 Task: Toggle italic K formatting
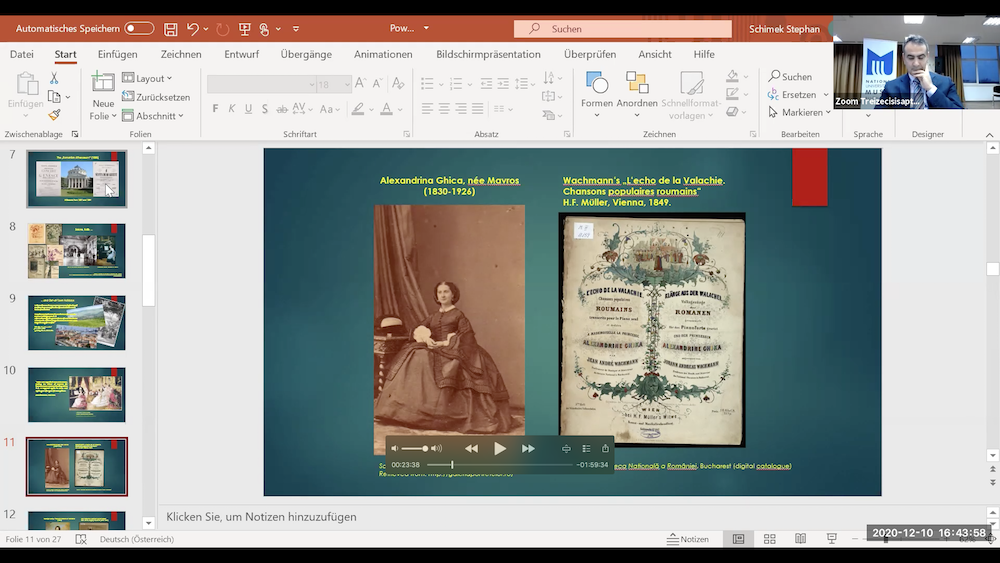(232, 108)
